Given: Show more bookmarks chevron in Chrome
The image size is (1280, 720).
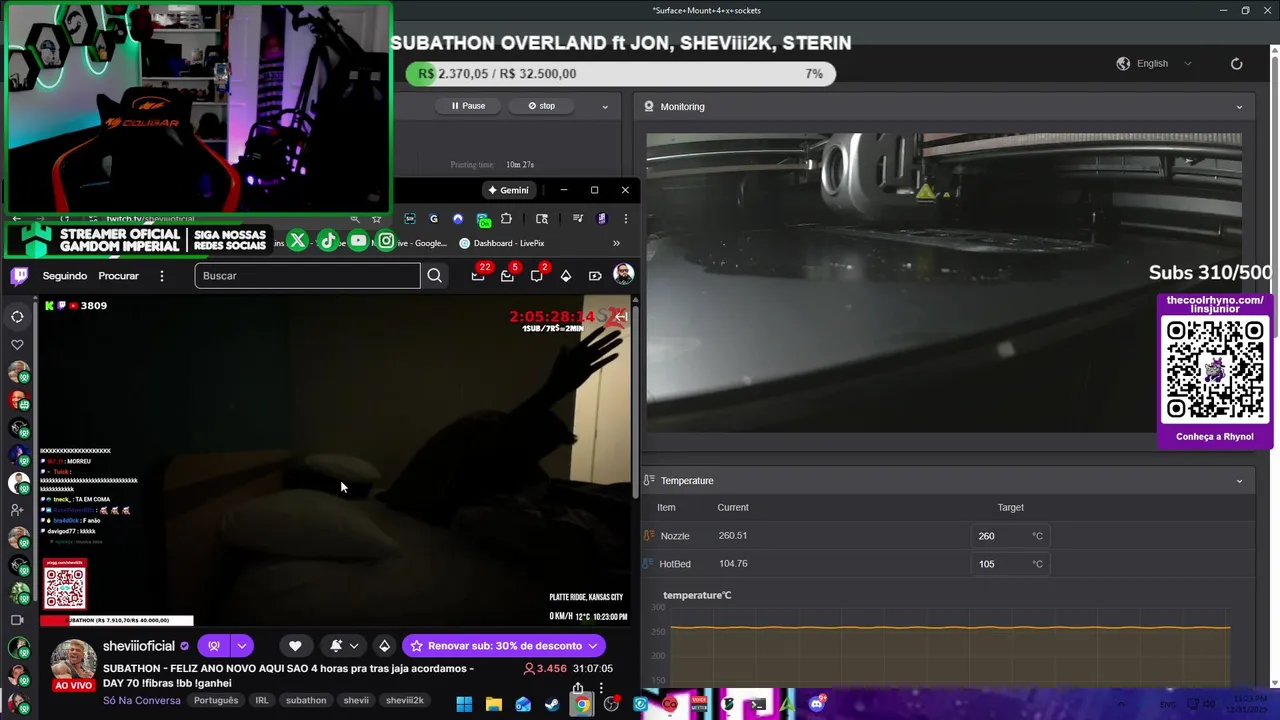Looking at the screenshot, I should [x=616, y=243].
